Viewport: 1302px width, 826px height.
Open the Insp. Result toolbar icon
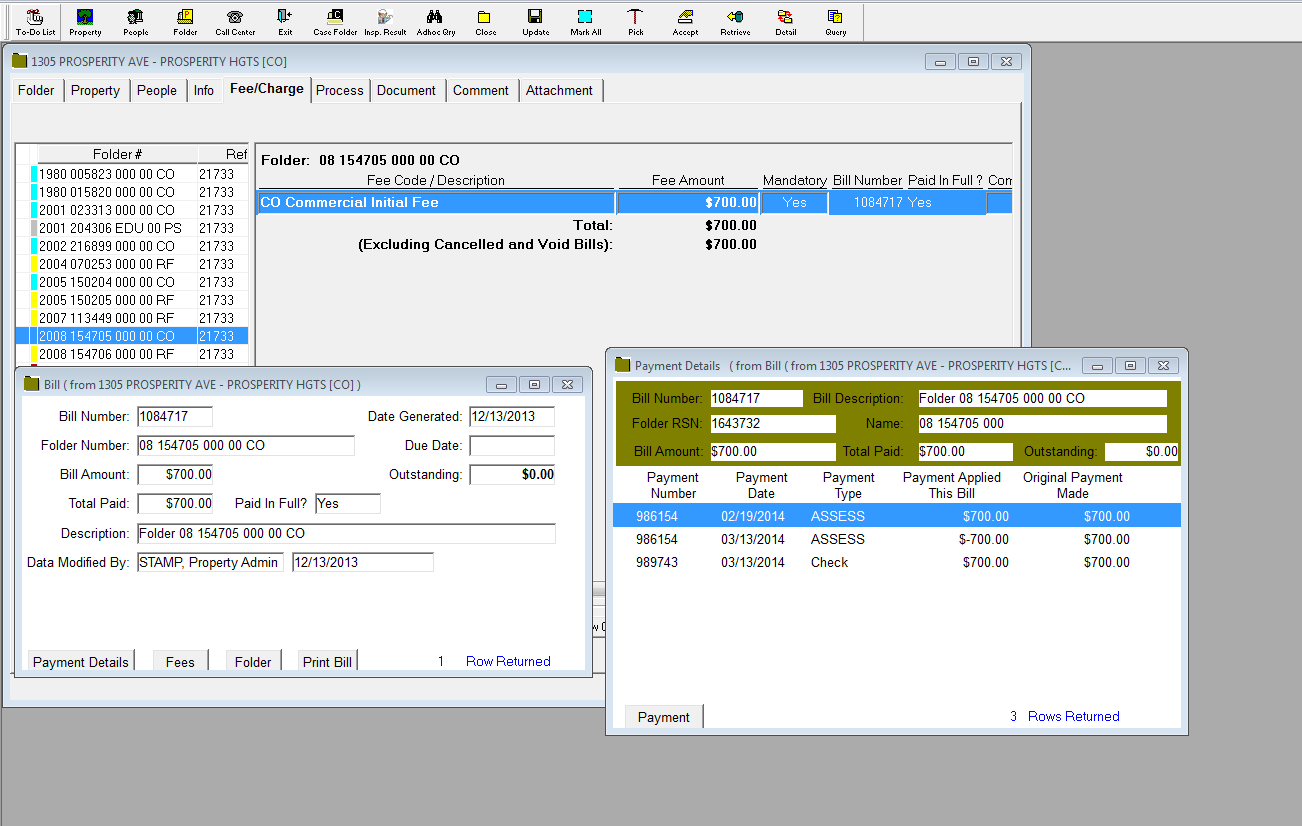coord(385,21)
